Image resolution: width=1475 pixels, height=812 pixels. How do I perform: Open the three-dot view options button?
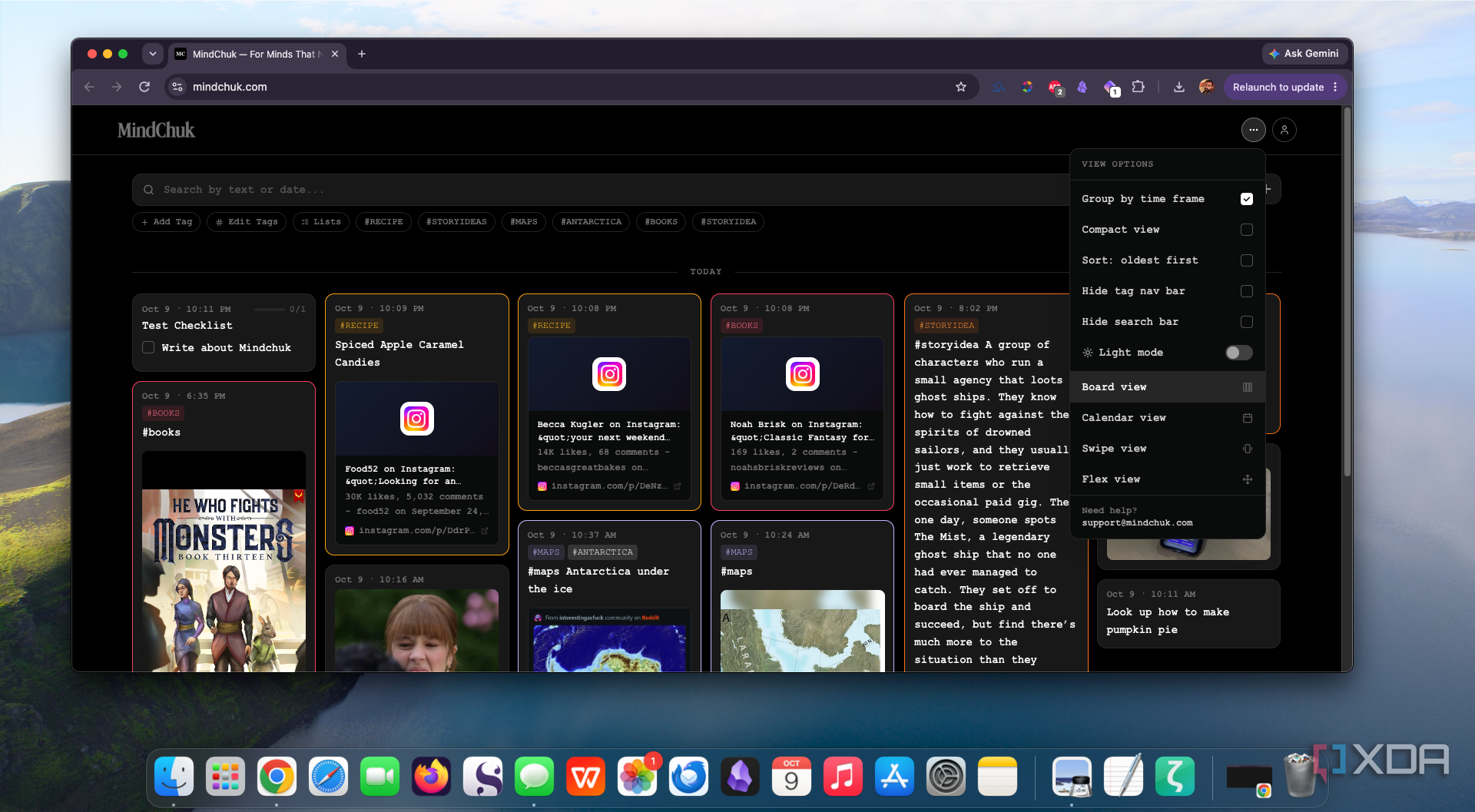(x=1253, y=130)
